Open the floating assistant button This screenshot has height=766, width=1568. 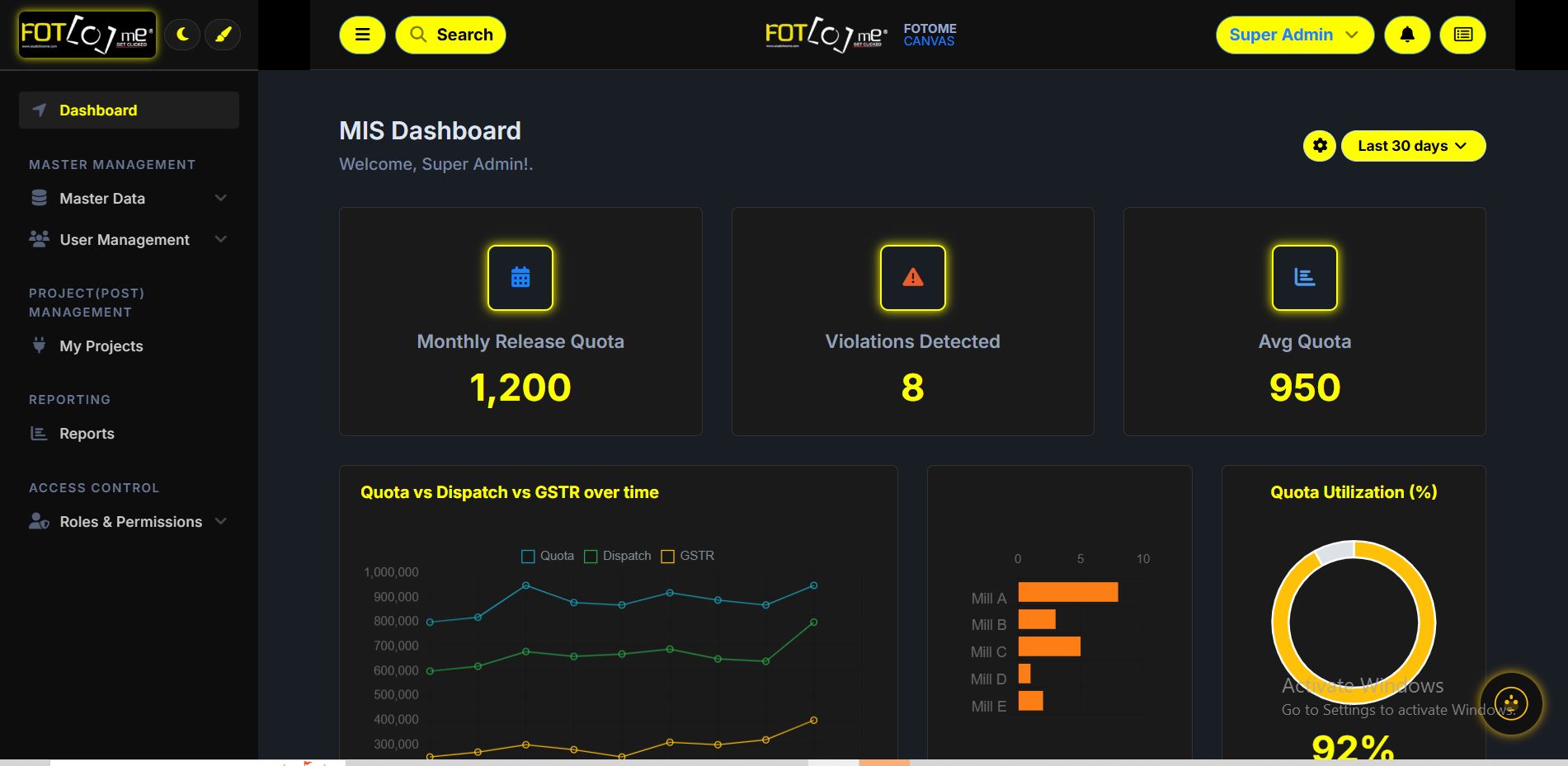click(1511, 703)
